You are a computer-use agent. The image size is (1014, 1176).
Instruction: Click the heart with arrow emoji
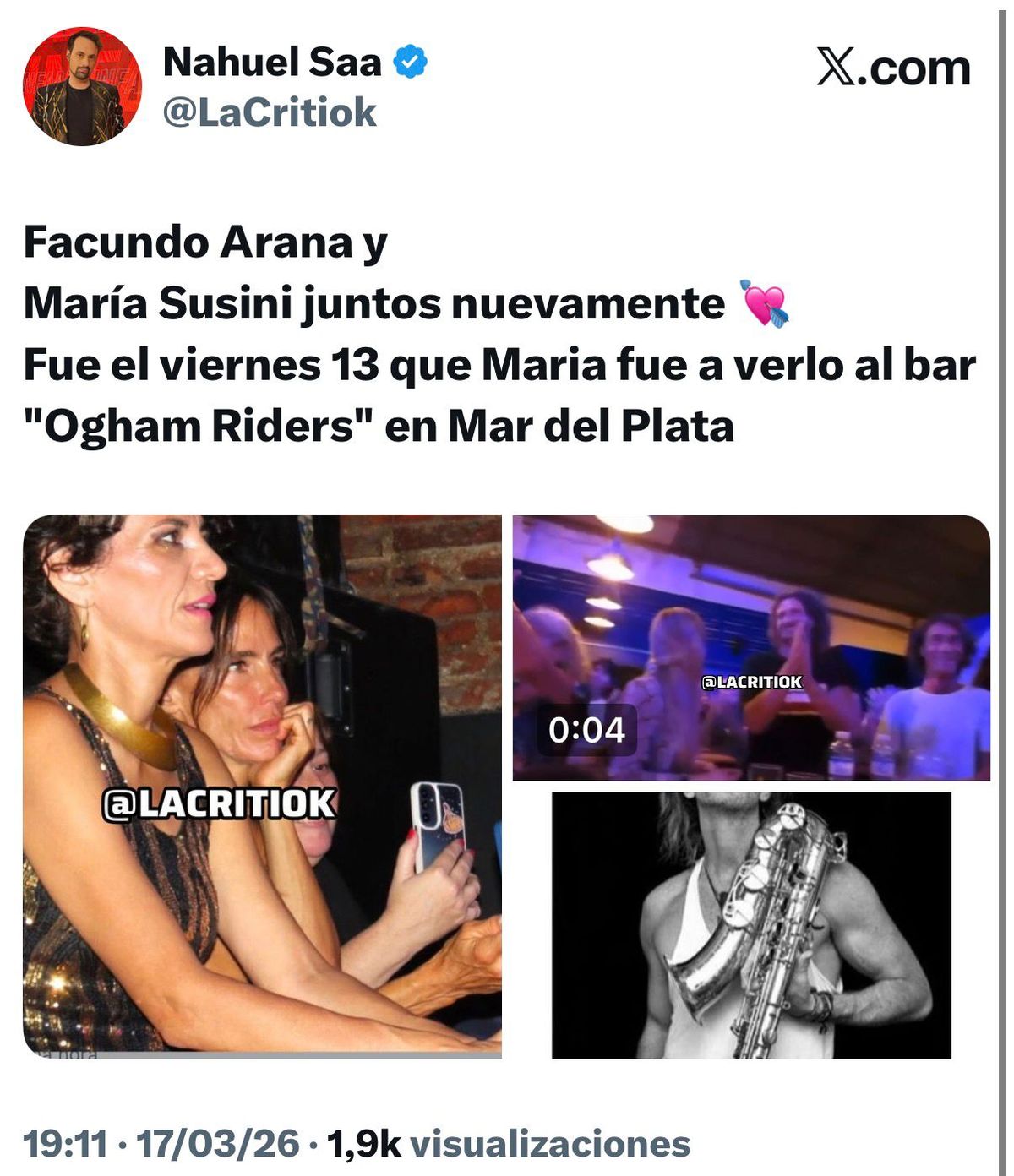tap(763, 303)
